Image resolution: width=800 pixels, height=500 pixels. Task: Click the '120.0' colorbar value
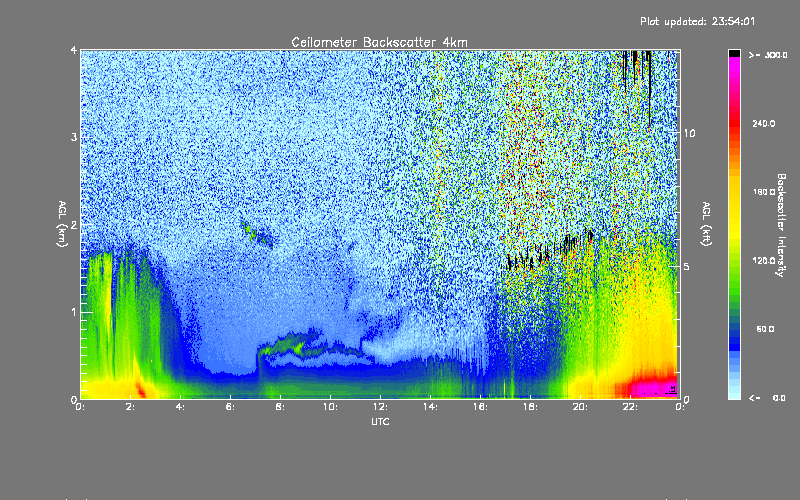tap(764, 261)
